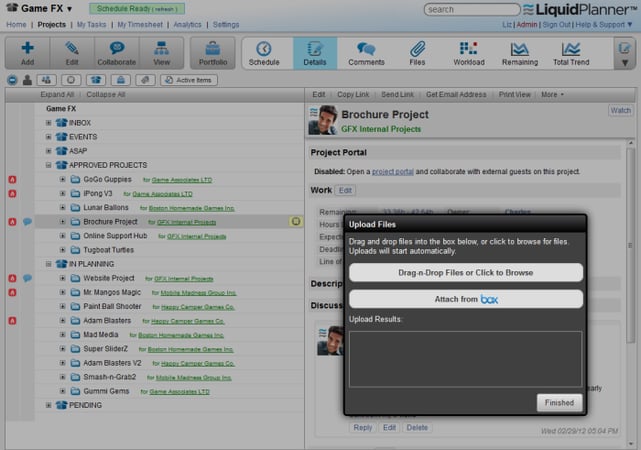The width and height of the screenshot is (641, 450).
Task: Click the folder icon of Tugboat Turtles
Action: coord(75,250)
